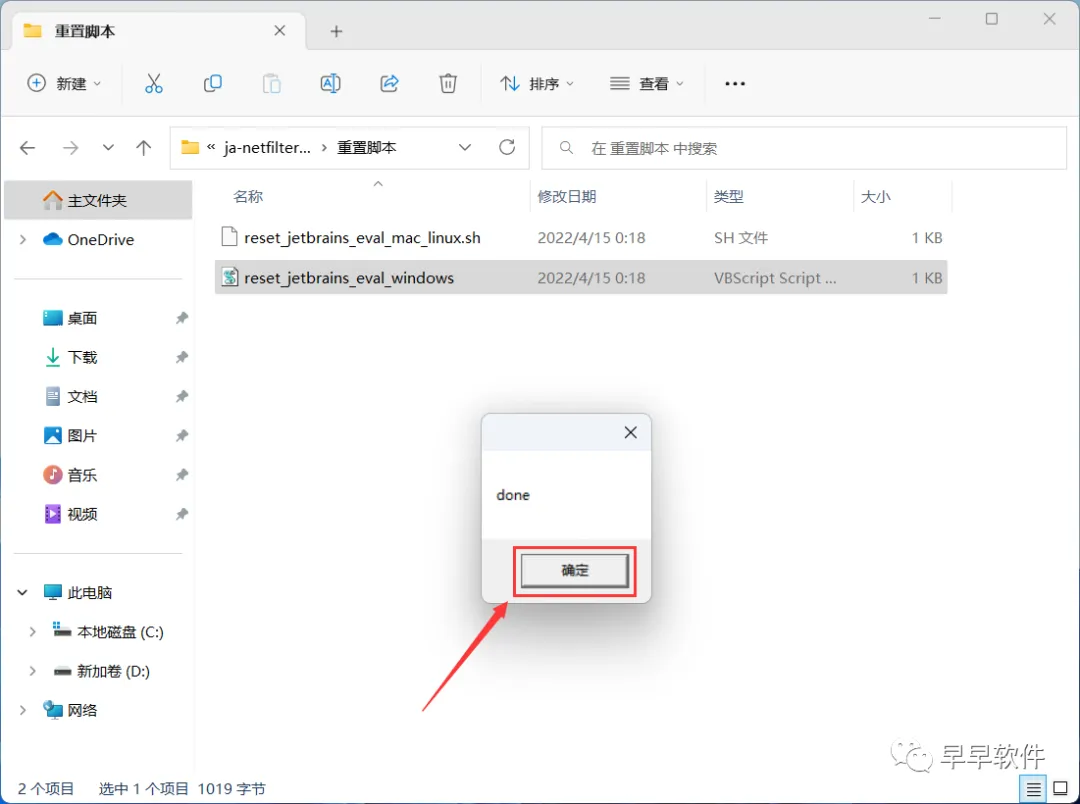Viewport: 1080px width, 804px height.
Task: Open the 查看 (View) dropdown
Action: pyautogui.click(x=646, y=83)
